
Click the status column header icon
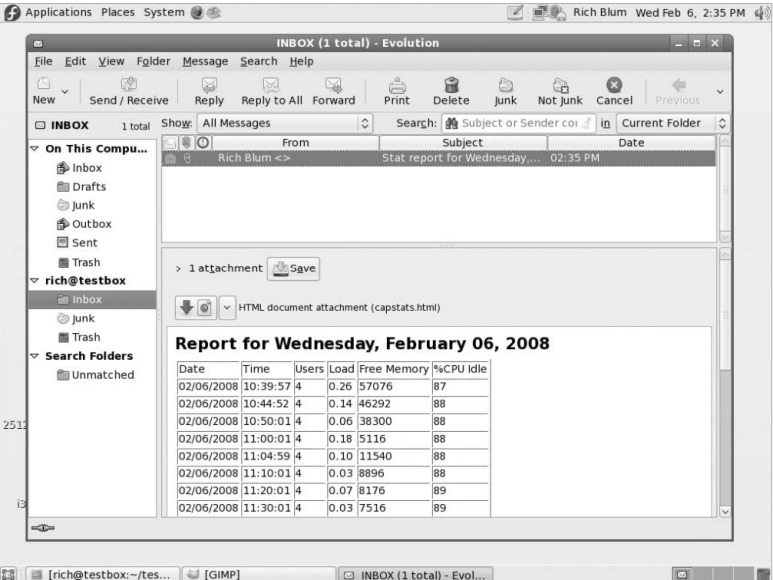point(170,143)
